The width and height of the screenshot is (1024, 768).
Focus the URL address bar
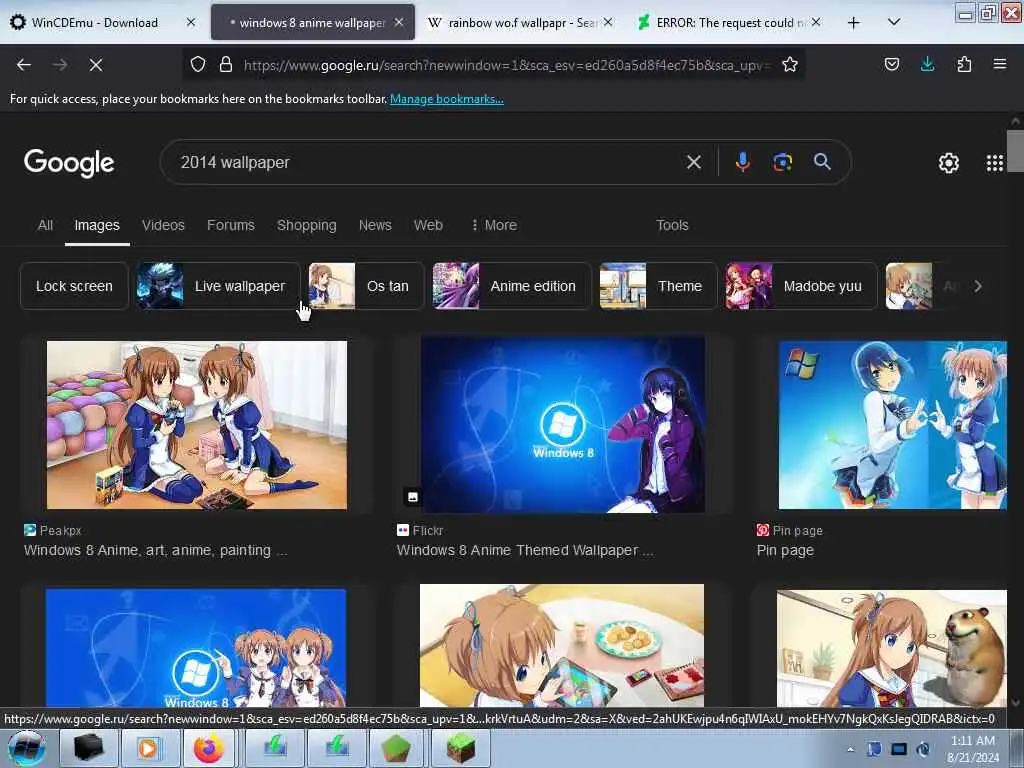pyautogui.click(x=506, y=65)
